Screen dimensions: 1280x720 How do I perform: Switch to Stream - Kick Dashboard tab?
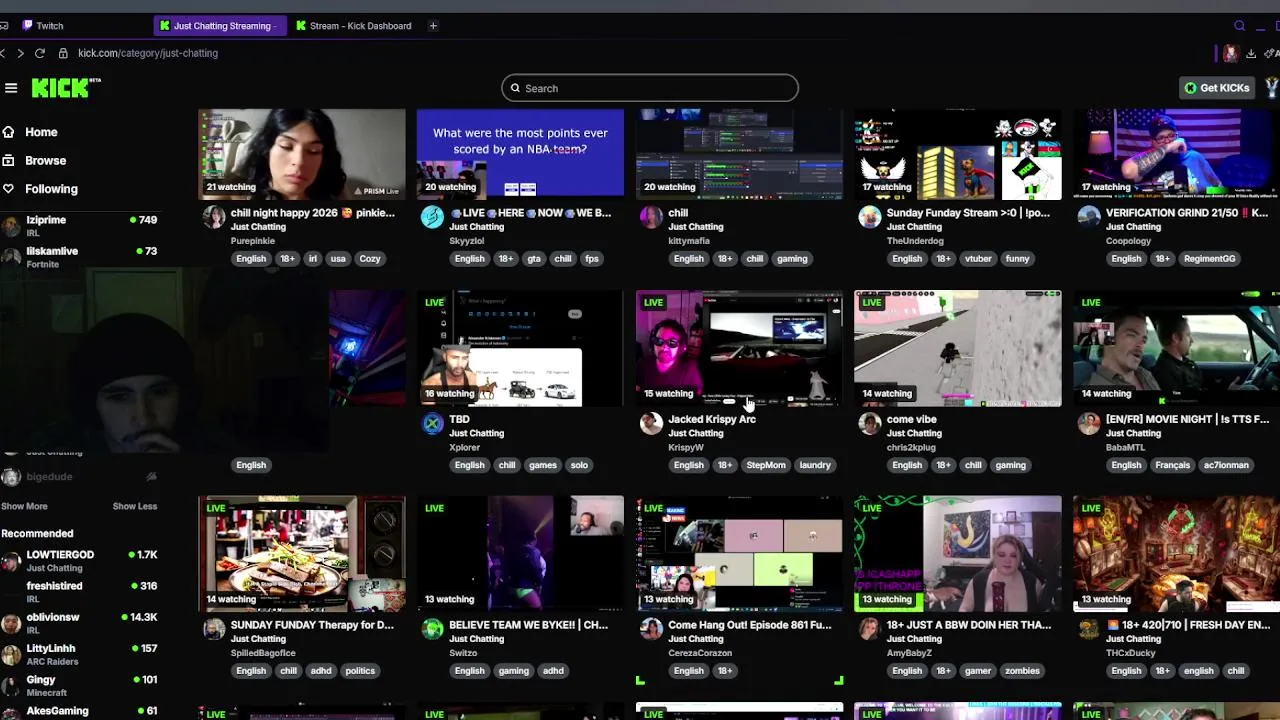[x=355, y=26]
